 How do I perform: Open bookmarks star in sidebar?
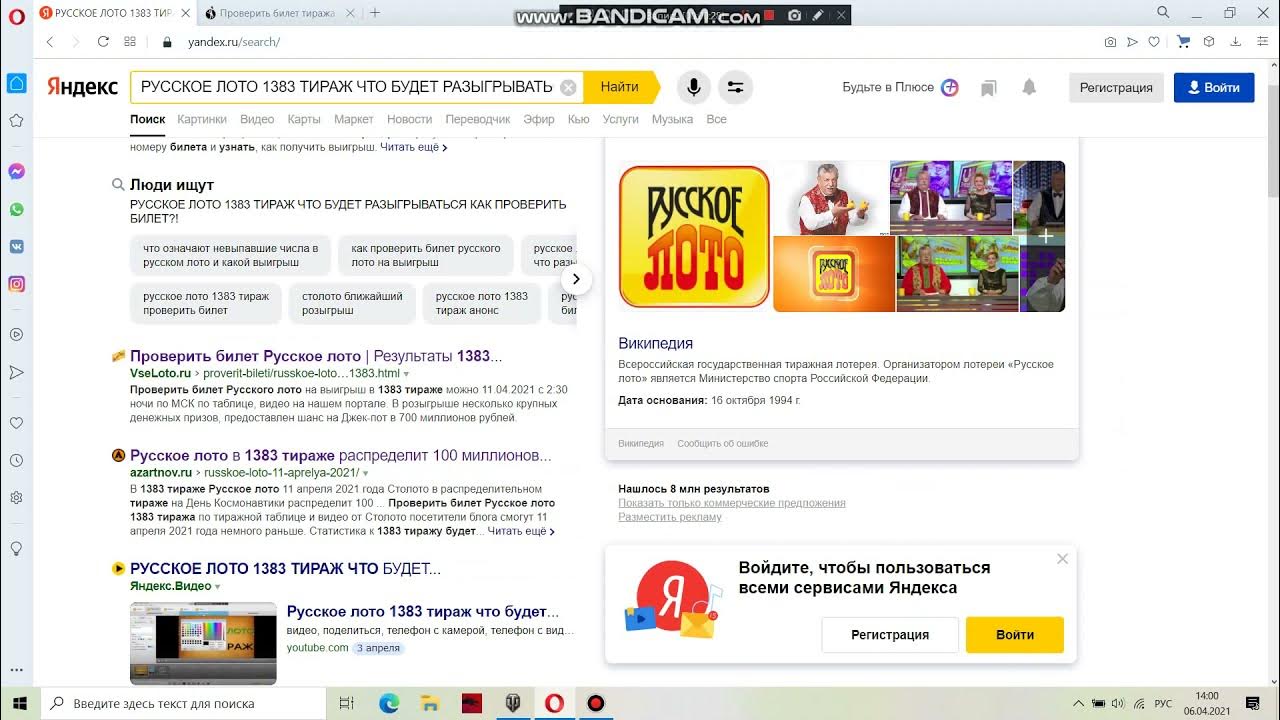[x=16, y=121]
